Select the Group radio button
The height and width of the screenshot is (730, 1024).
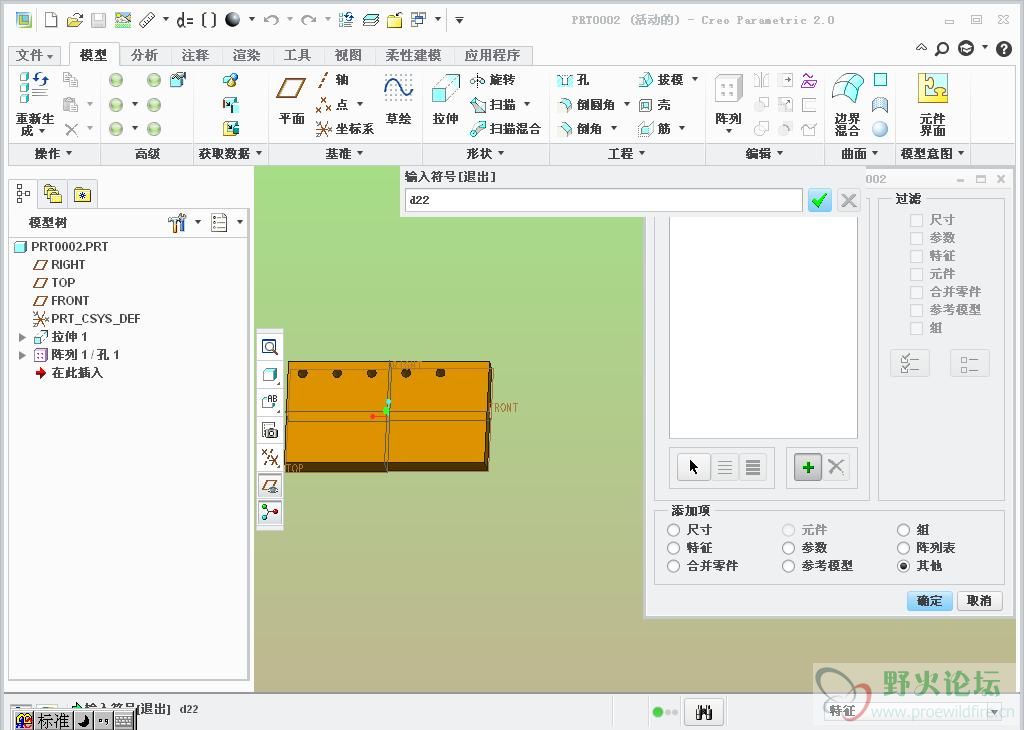[903, 530]
